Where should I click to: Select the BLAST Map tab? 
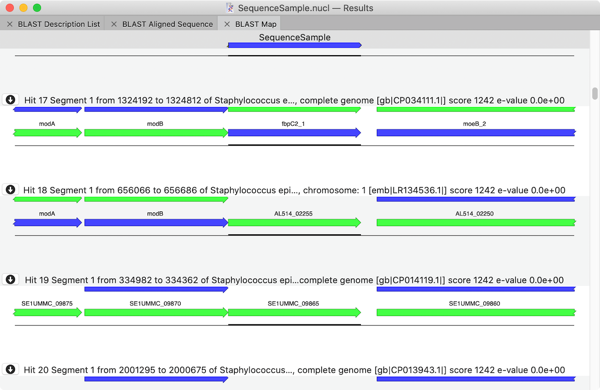pos(256,24)
